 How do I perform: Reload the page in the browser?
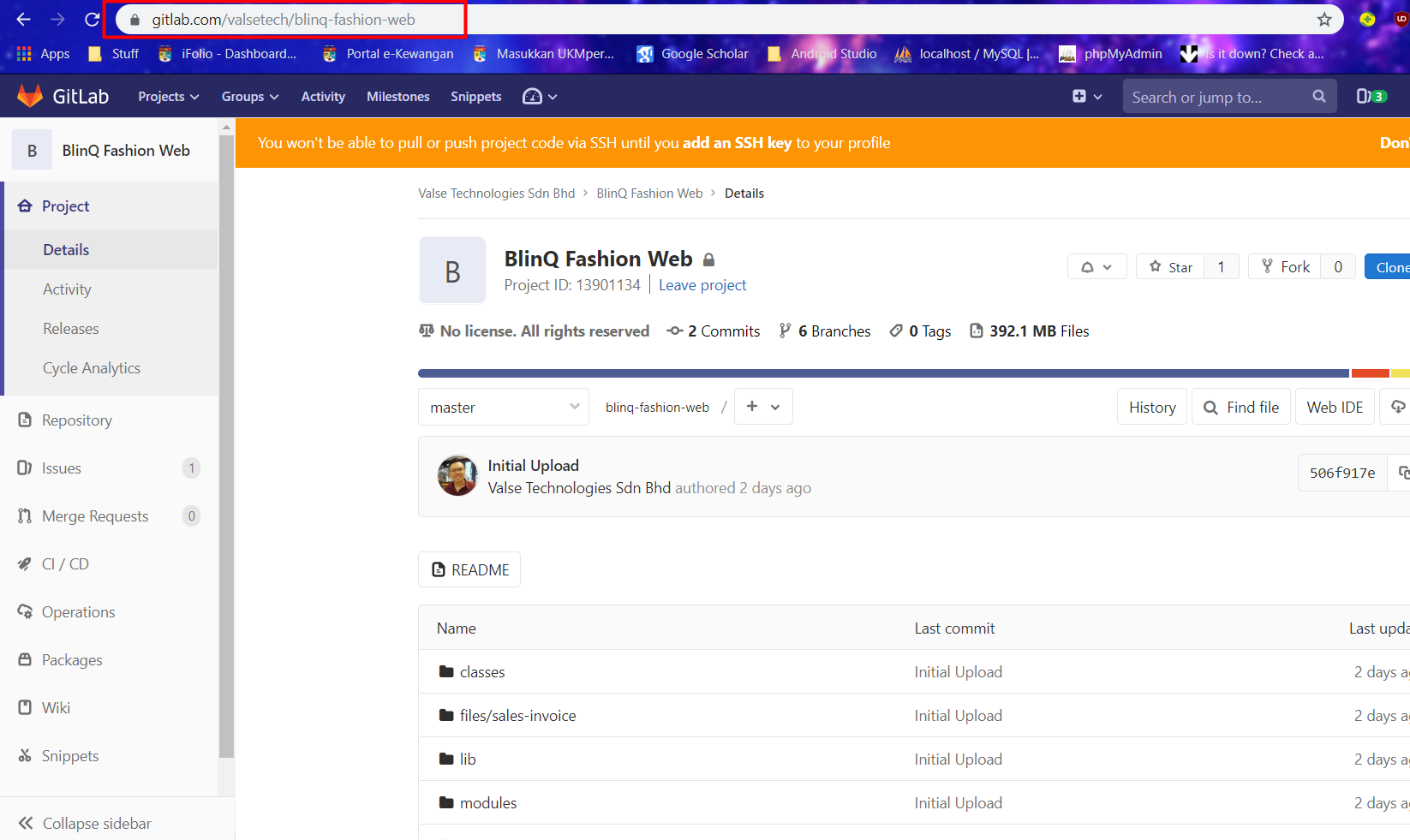coord(93,20)
